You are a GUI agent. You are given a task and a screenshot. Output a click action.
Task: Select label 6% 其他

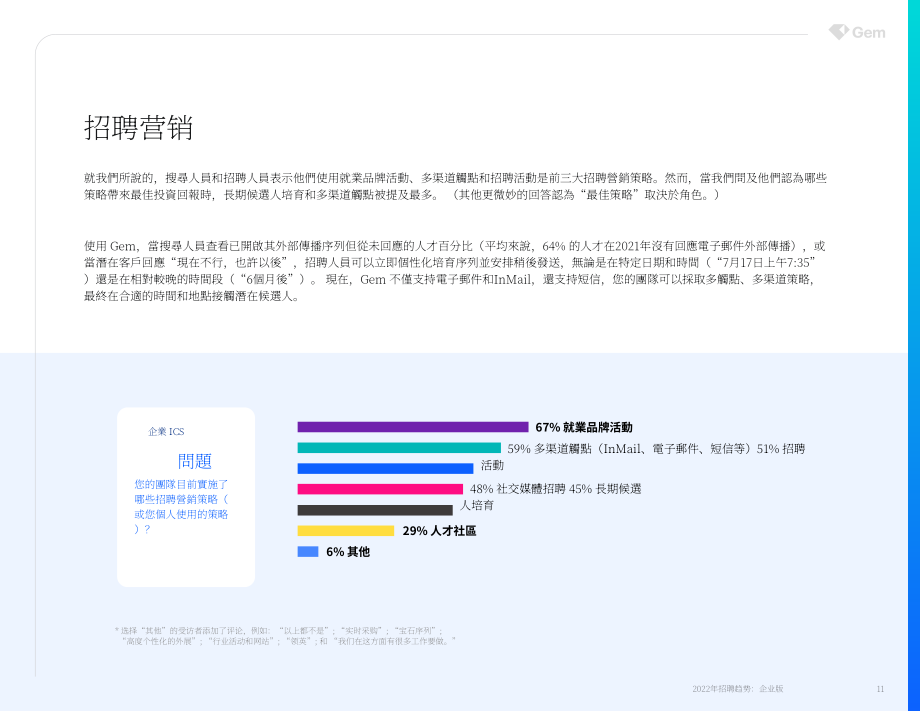coord(348,552)
